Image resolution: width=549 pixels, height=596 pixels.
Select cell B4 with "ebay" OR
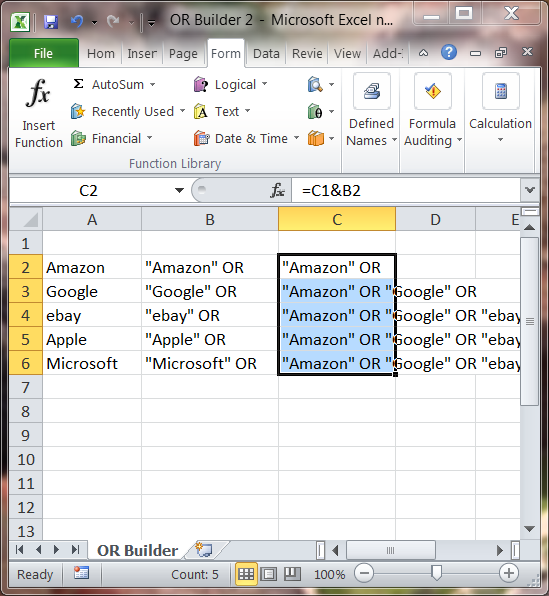pyautogui.click(x=210, y=315)
